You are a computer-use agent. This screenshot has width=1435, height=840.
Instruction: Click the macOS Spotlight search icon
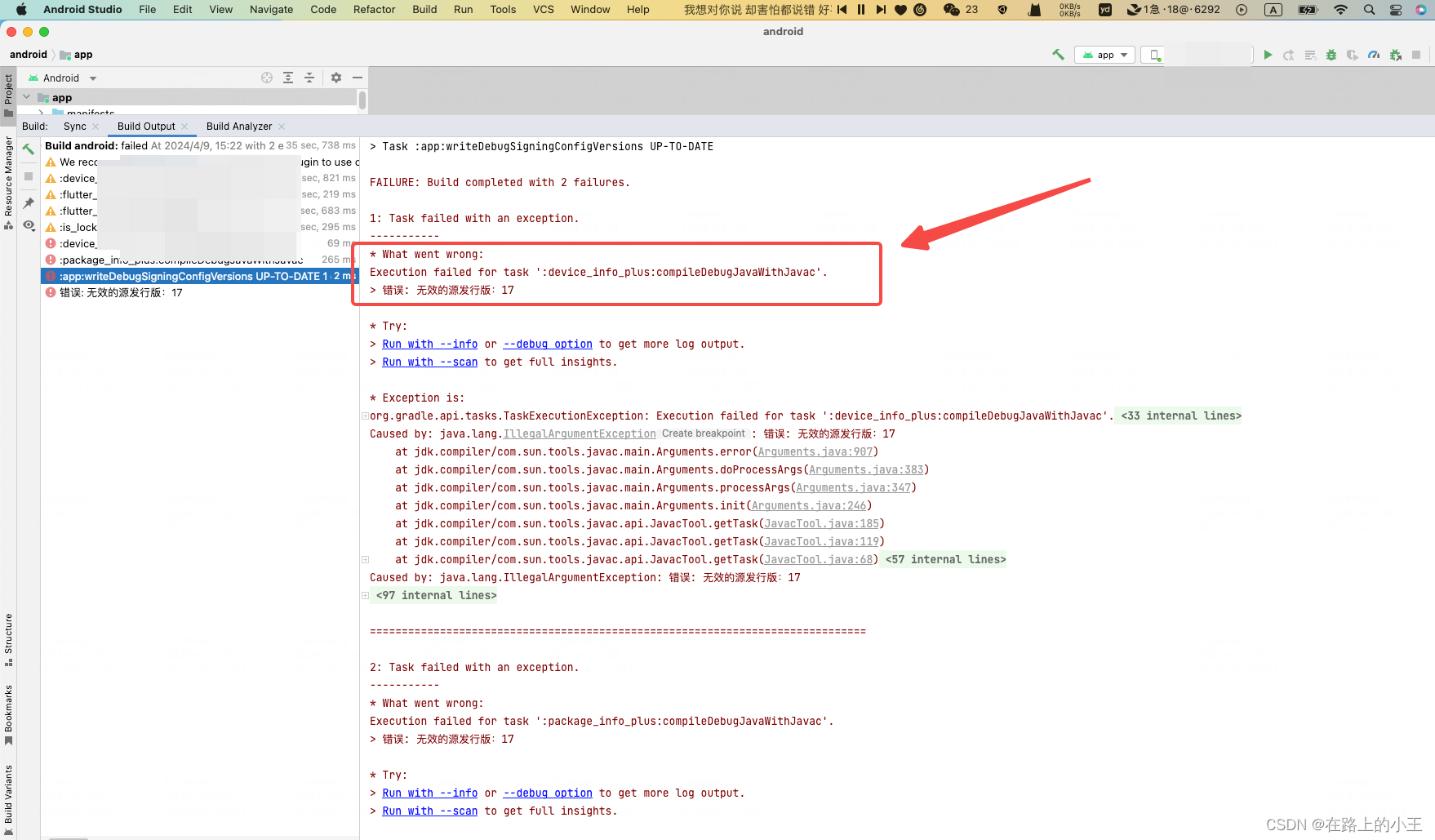pos(1369,10)
